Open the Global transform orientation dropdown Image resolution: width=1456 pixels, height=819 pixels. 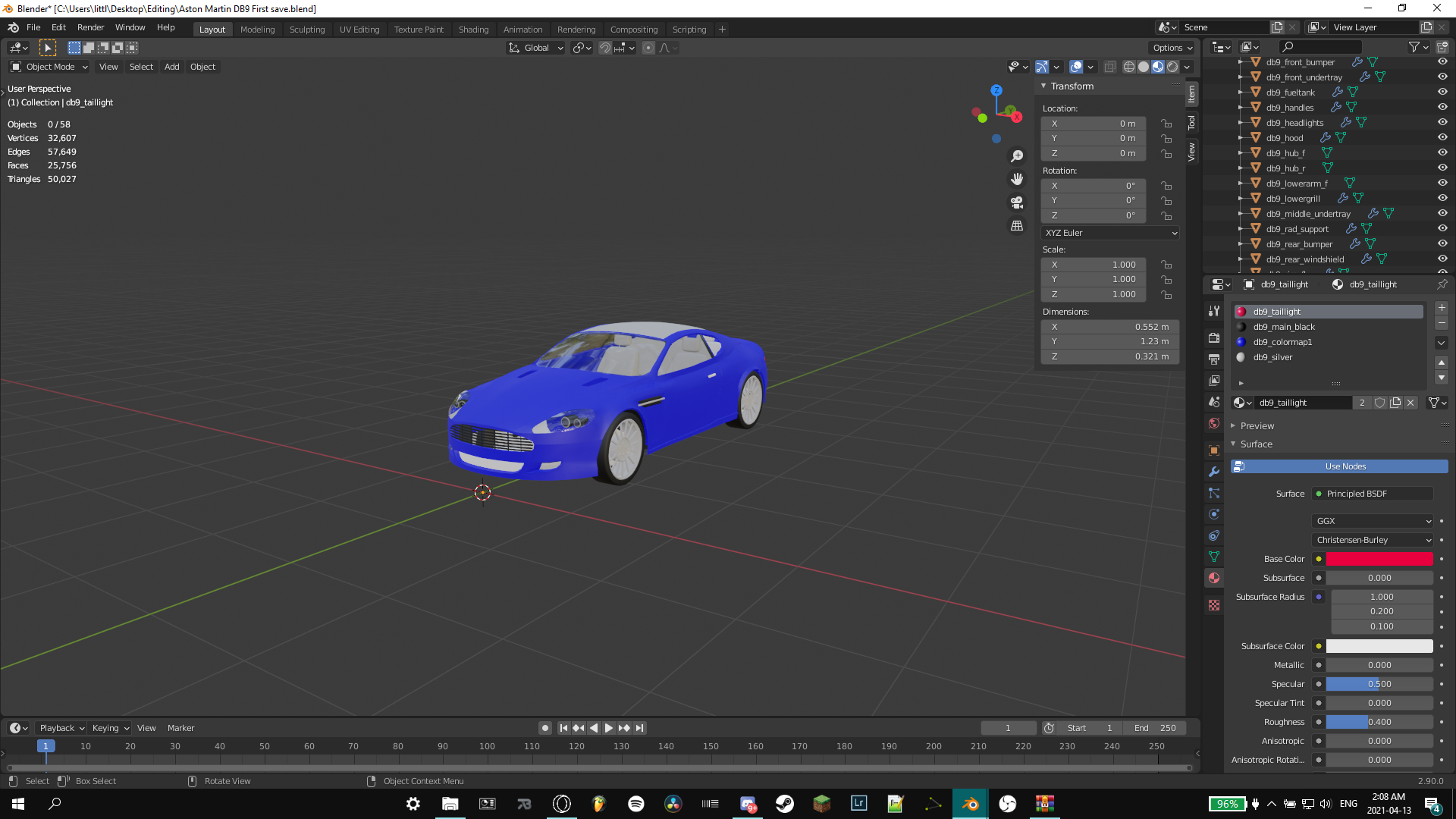[x=536, y=48]
